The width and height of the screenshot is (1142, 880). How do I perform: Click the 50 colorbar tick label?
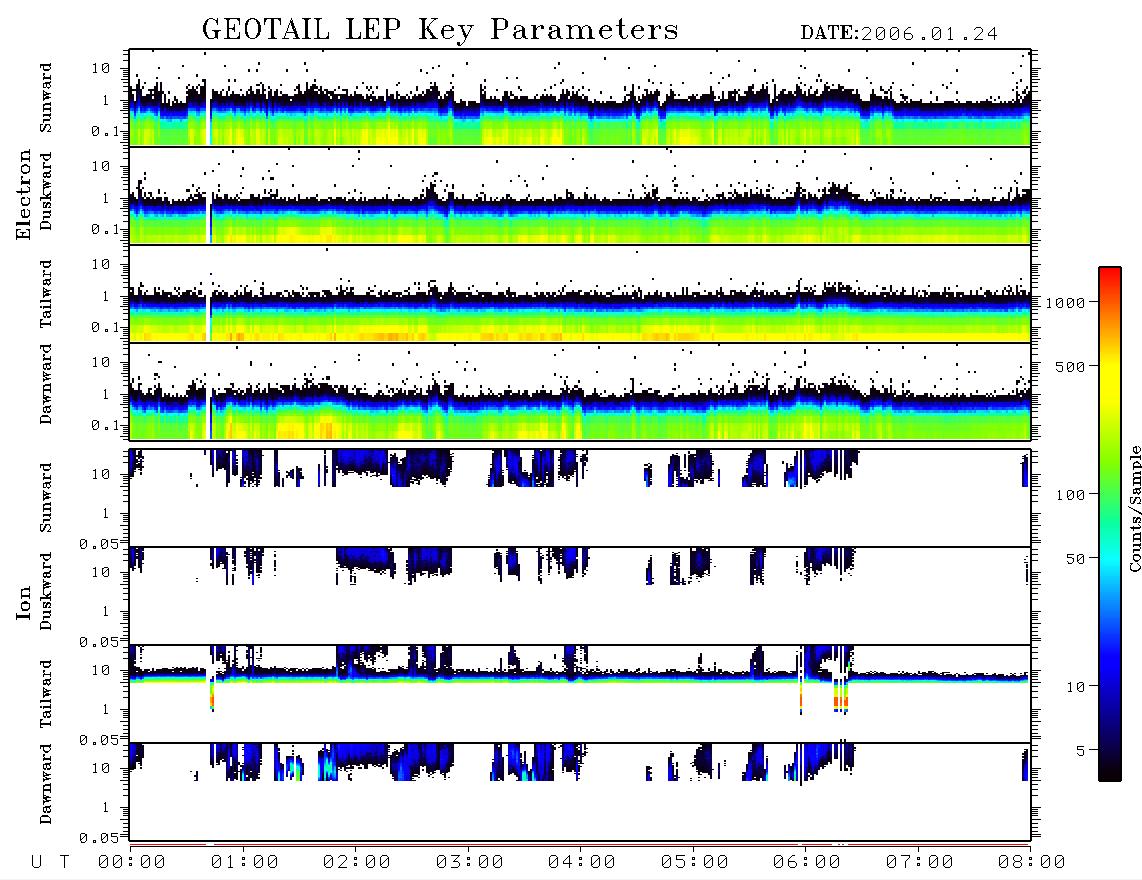point(1075,559)
